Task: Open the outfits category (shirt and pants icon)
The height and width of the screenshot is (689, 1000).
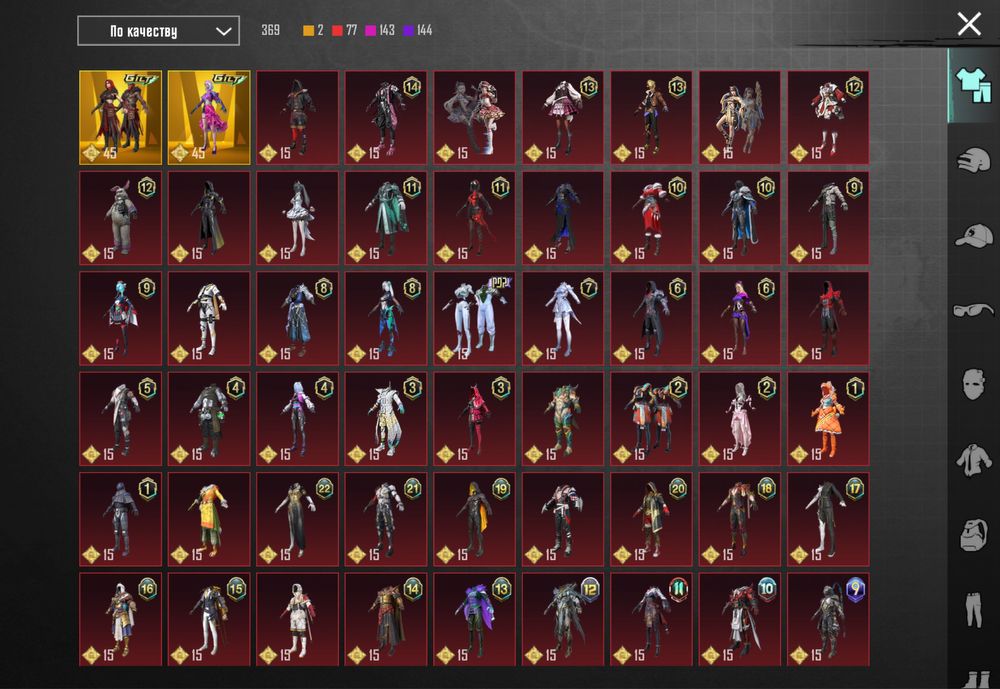Action: pyautogui.click(x=973, y=85)
